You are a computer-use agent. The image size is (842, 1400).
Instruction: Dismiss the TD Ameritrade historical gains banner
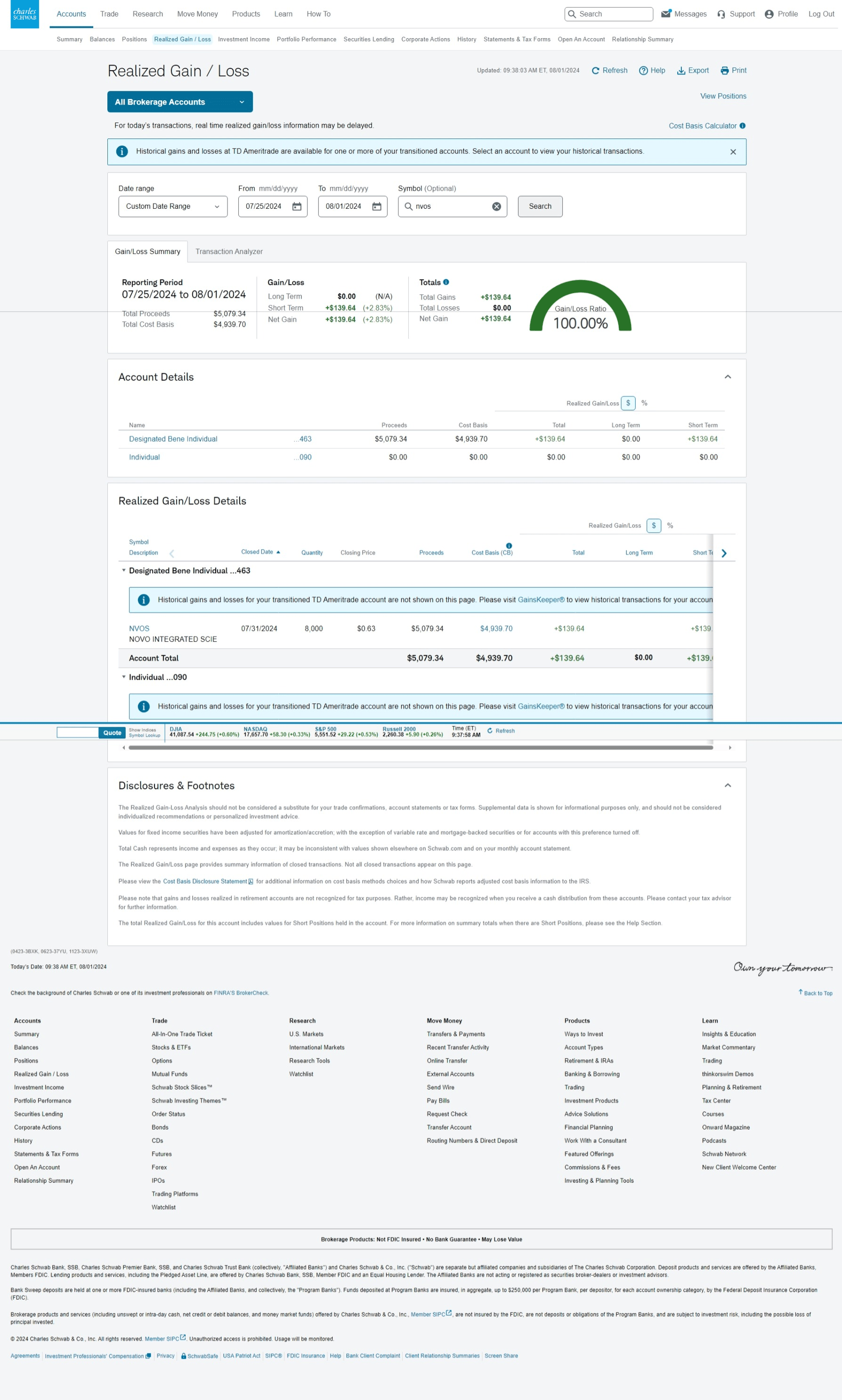(733, 152)
